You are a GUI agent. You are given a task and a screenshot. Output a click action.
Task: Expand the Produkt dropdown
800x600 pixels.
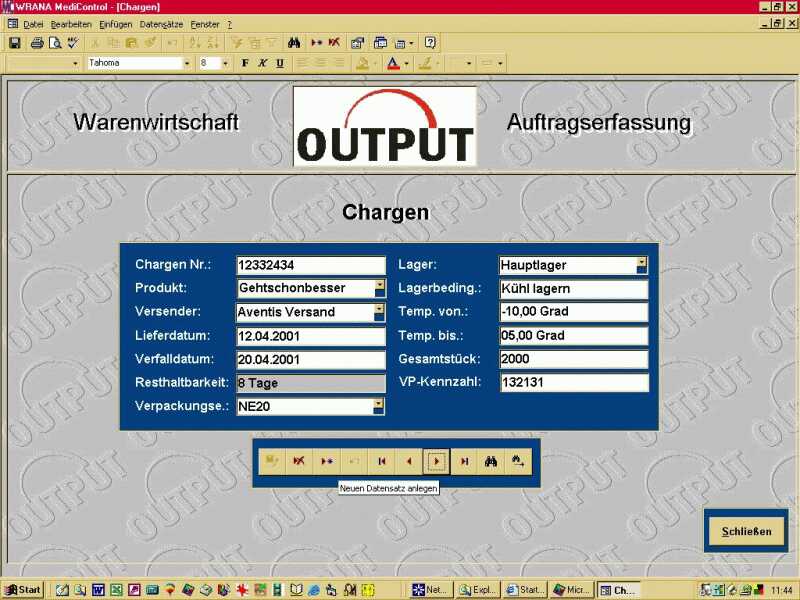pyautogui.click(x=380, y=288)
